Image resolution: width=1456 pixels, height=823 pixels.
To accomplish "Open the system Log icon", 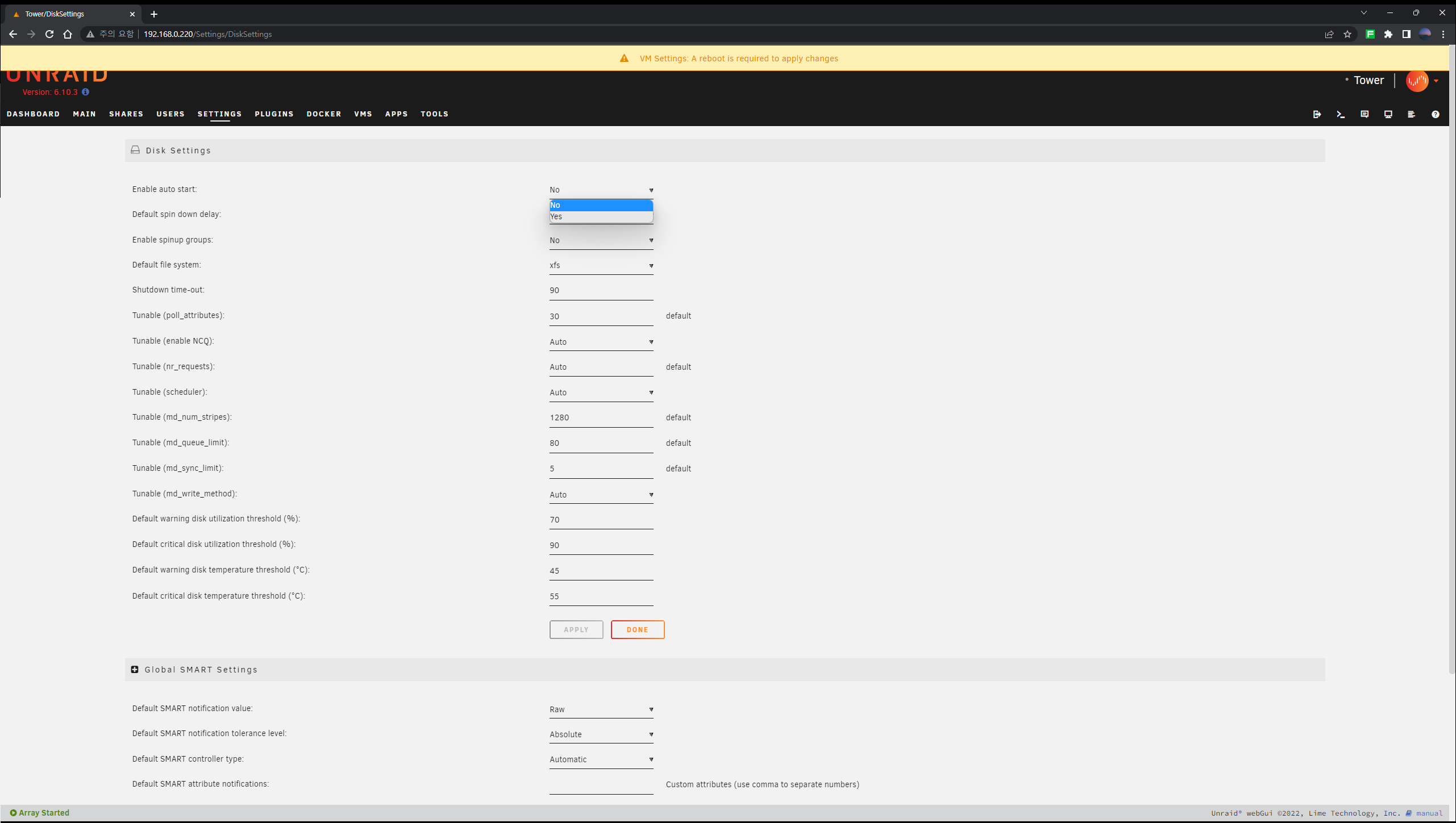I will coord(1411,114).
